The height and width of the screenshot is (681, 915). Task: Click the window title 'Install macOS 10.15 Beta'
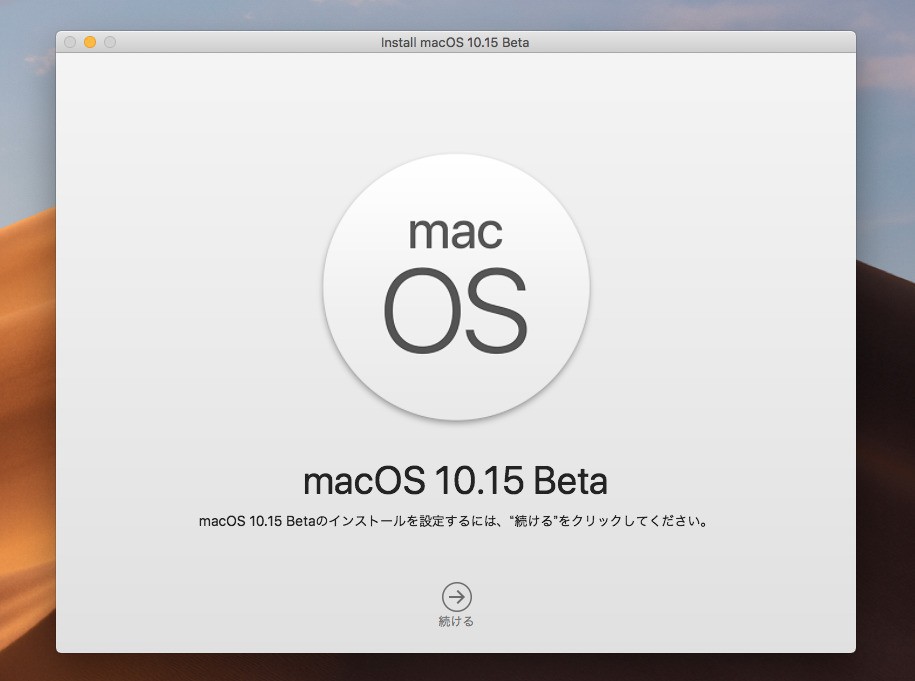pyautogui.click(x=455, y=43)
